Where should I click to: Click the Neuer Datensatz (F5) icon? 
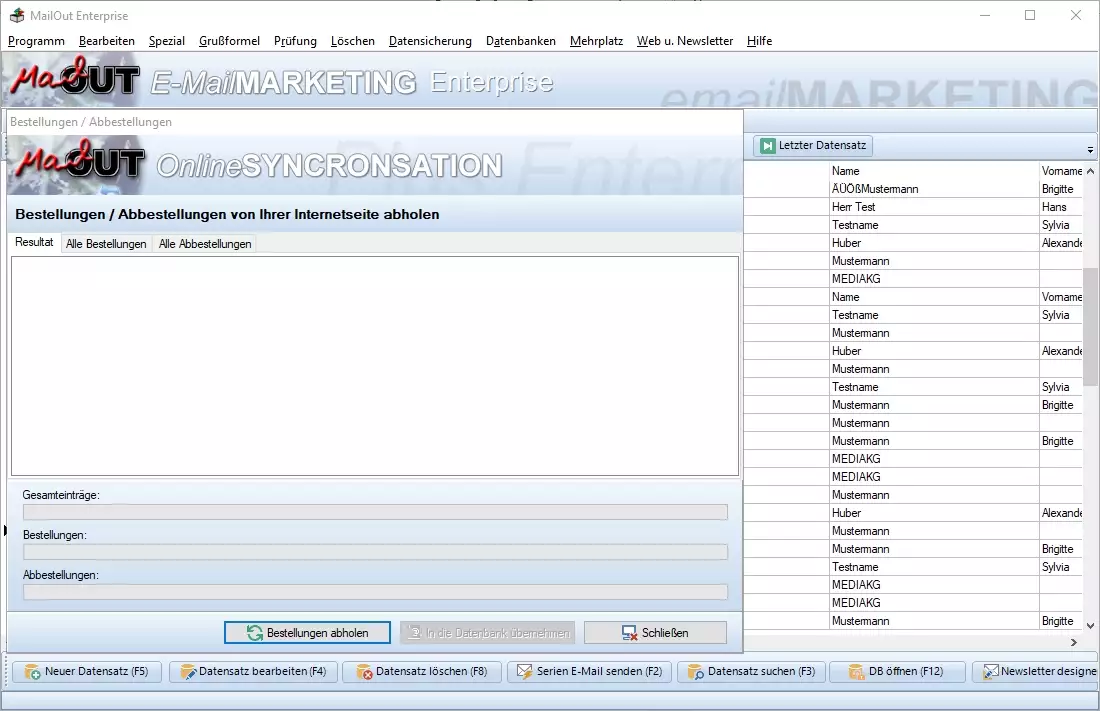33,672
